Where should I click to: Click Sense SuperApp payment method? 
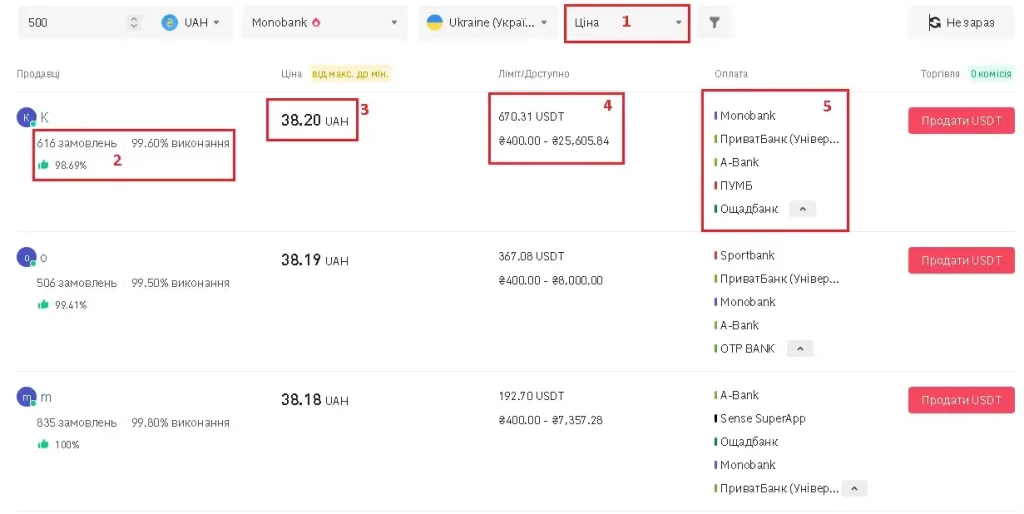click(x=763, y=419)
